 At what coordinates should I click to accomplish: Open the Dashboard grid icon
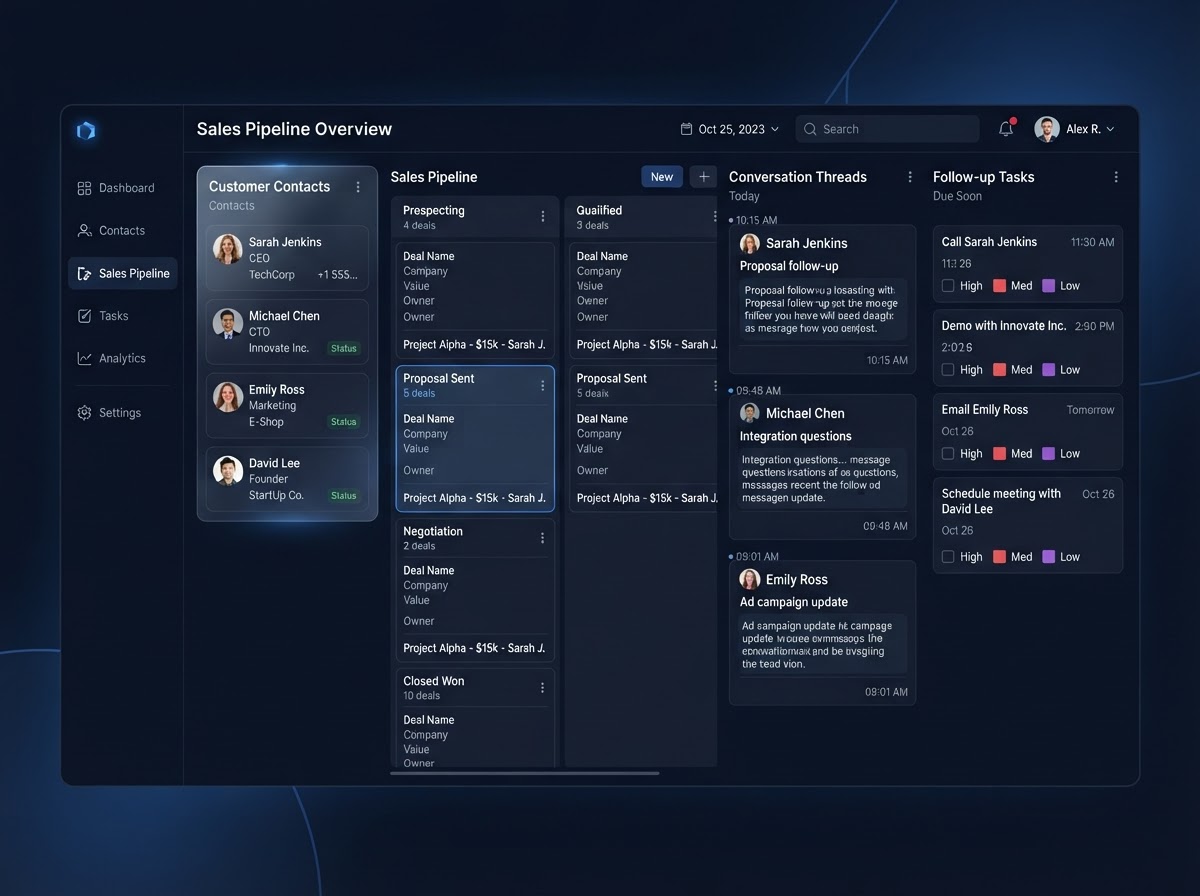pyautogui.click(x=84, y=188)
